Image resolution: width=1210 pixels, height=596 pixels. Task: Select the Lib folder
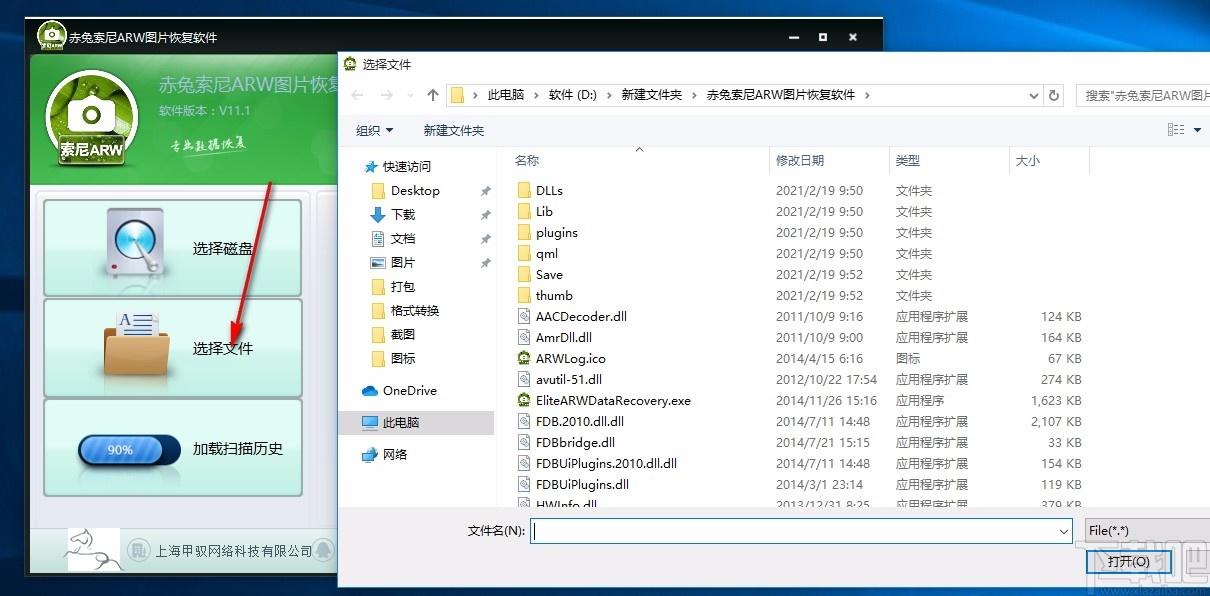pyautogui.click(x=544, y=211)
